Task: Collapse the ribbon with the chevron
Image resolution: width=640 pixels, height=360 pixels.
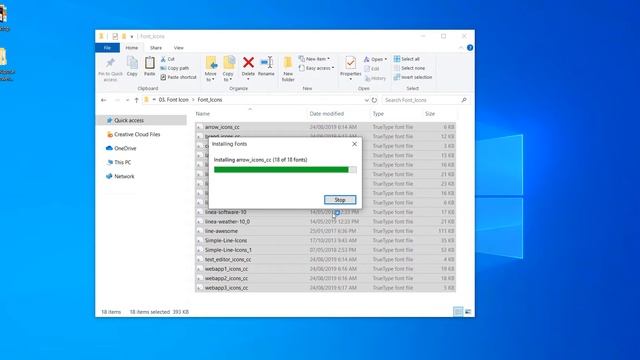Action: pyautogui.click(x=461, y=48)
